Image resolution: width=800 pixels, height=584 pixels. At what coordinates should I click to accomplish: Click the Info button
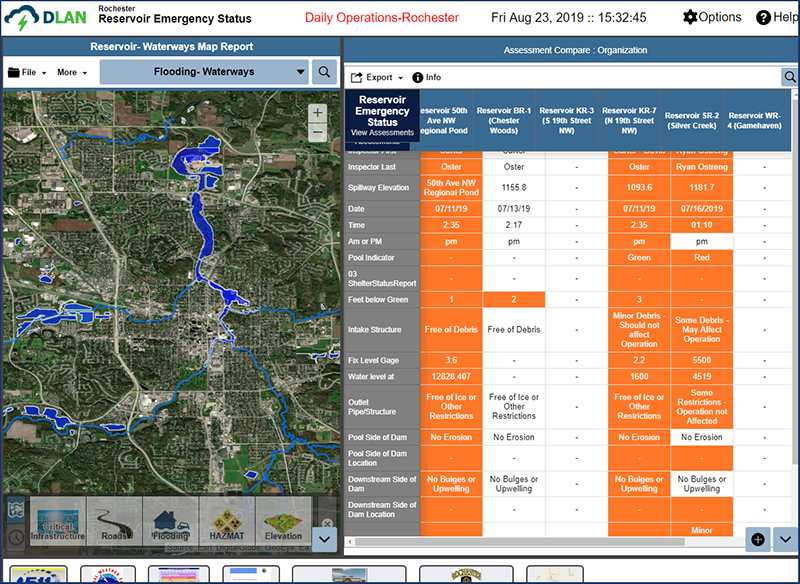click(426, 77)
